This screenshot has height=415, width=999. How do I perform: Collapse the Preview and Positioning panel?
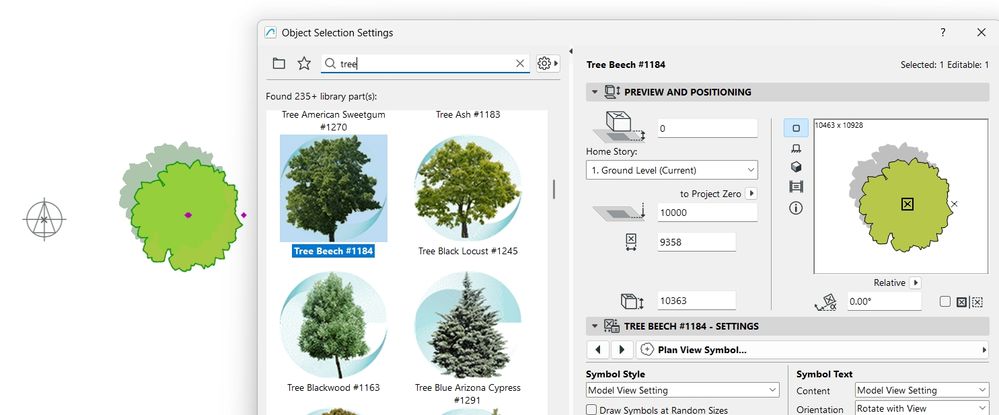pyautogui.click(x=594, y=92)
